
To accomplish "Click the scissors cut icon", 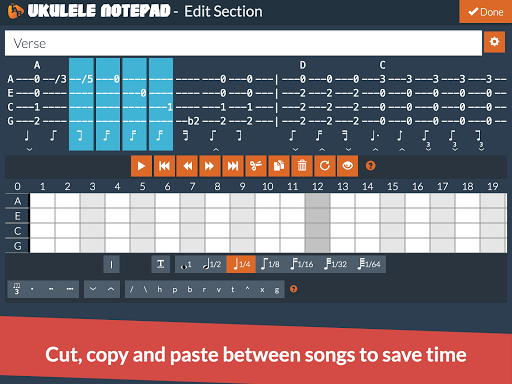I will (256, 166).
